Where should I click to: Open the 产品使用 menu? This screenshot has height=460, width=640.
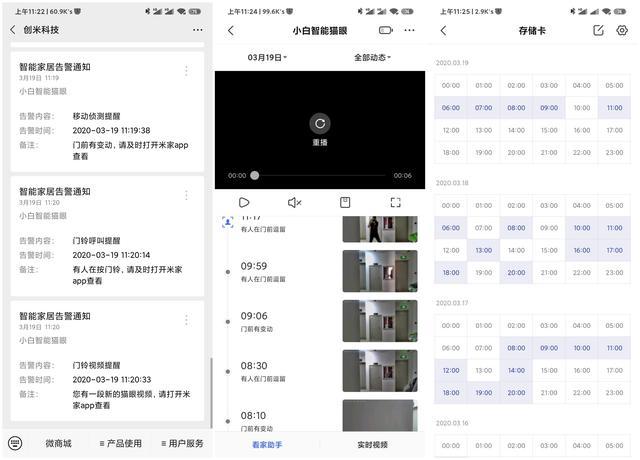coord(121,443)
